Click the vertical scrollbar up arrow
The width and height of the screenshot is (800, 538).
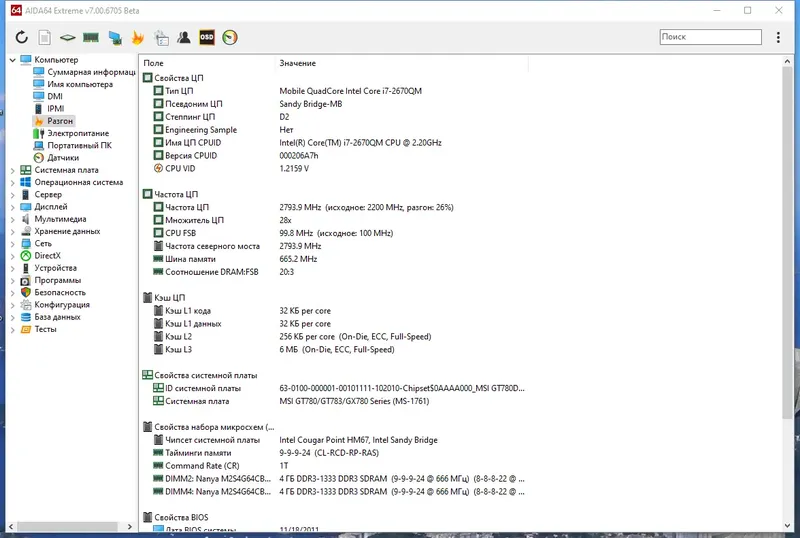(x=787, y=61)
